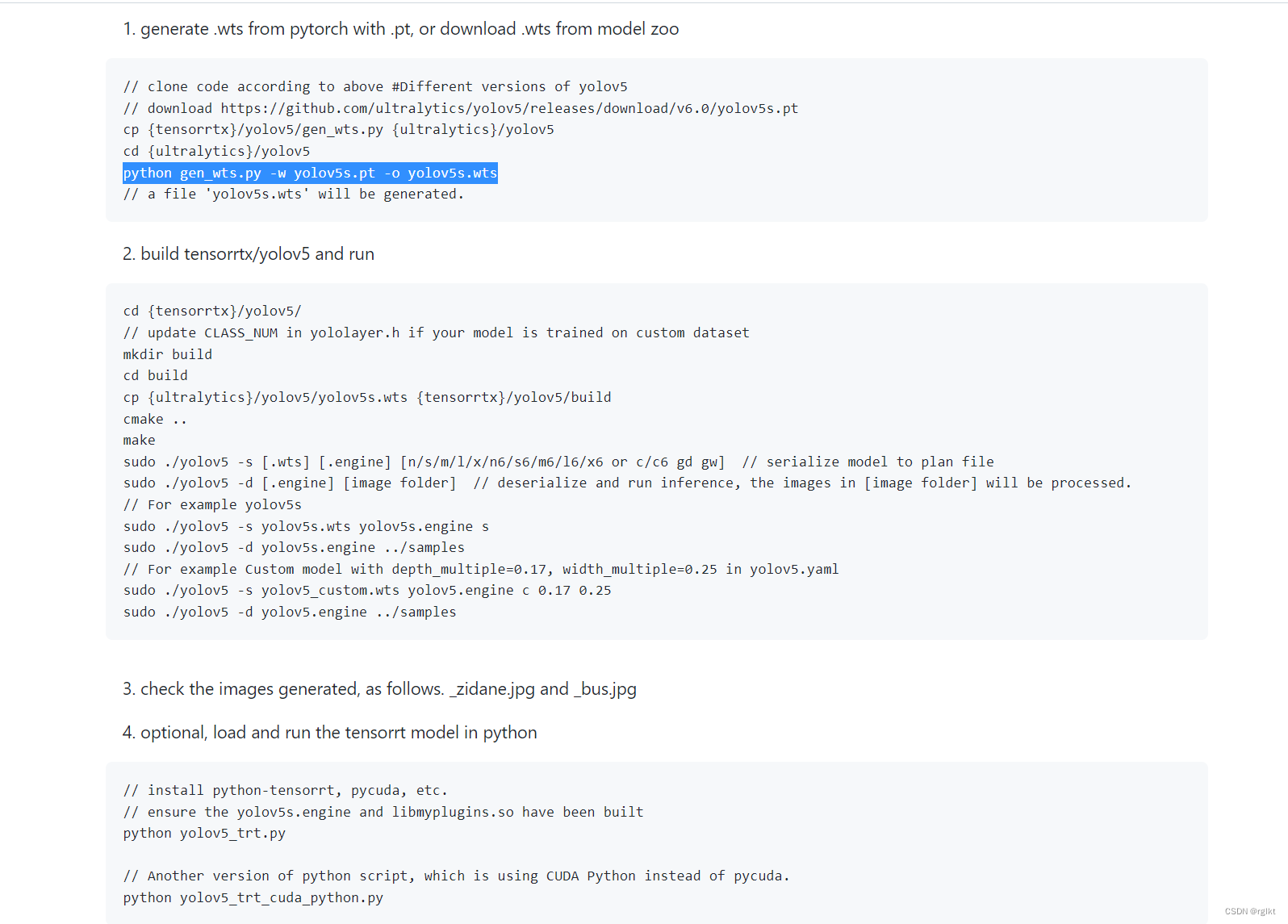Click 'sudo ./yolov5 -s yolov5_custom.wts yolov5.engine c' line
The width and height of the screenshot is (1288, 924).
[x=367, y=590]
